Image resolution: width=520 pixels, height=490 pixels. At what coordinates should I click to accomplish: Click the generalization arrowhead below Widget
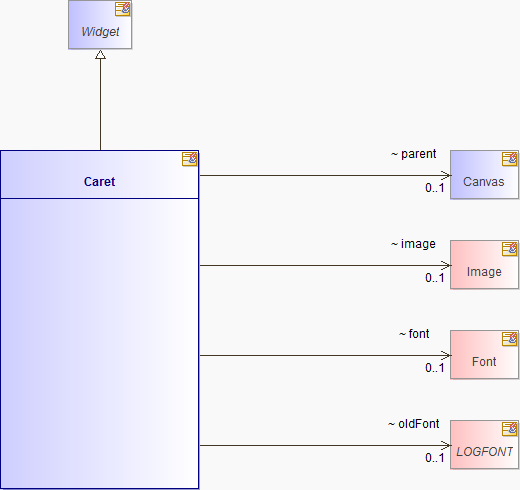click(x=100, y=55)
